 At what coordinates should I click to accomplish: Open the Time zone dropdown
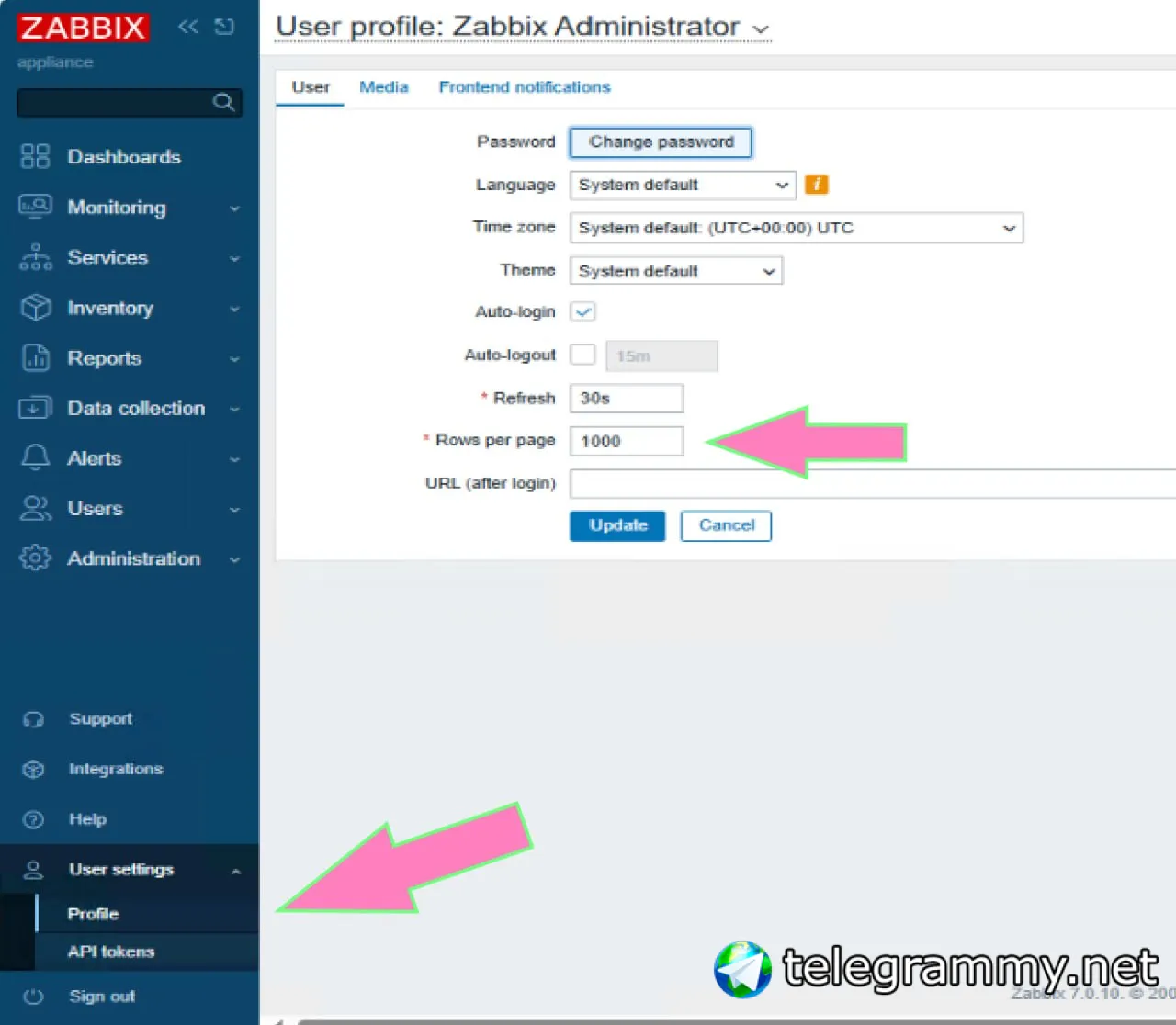coord(797,228)
